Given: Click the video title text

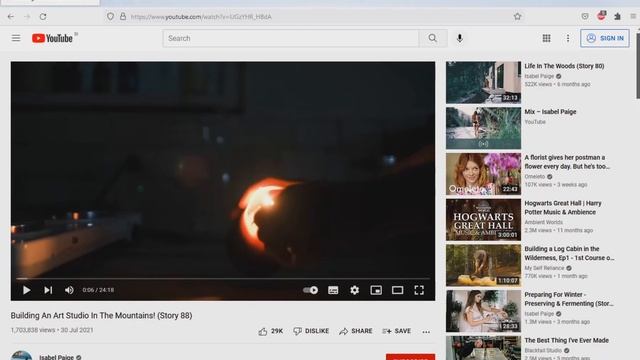Looking at the screenshot, I should point(101,316).
